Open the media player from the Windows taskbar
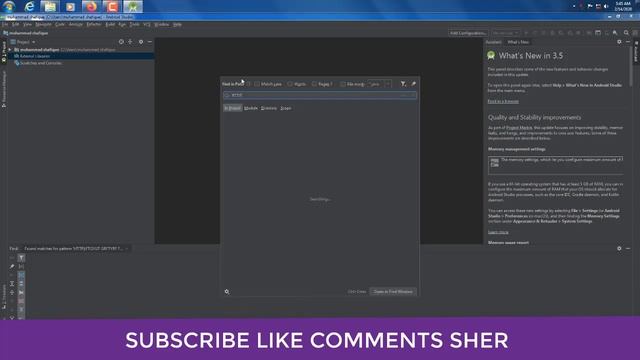The height and width of the screenshot is (360, 640). tap(71, 7)
